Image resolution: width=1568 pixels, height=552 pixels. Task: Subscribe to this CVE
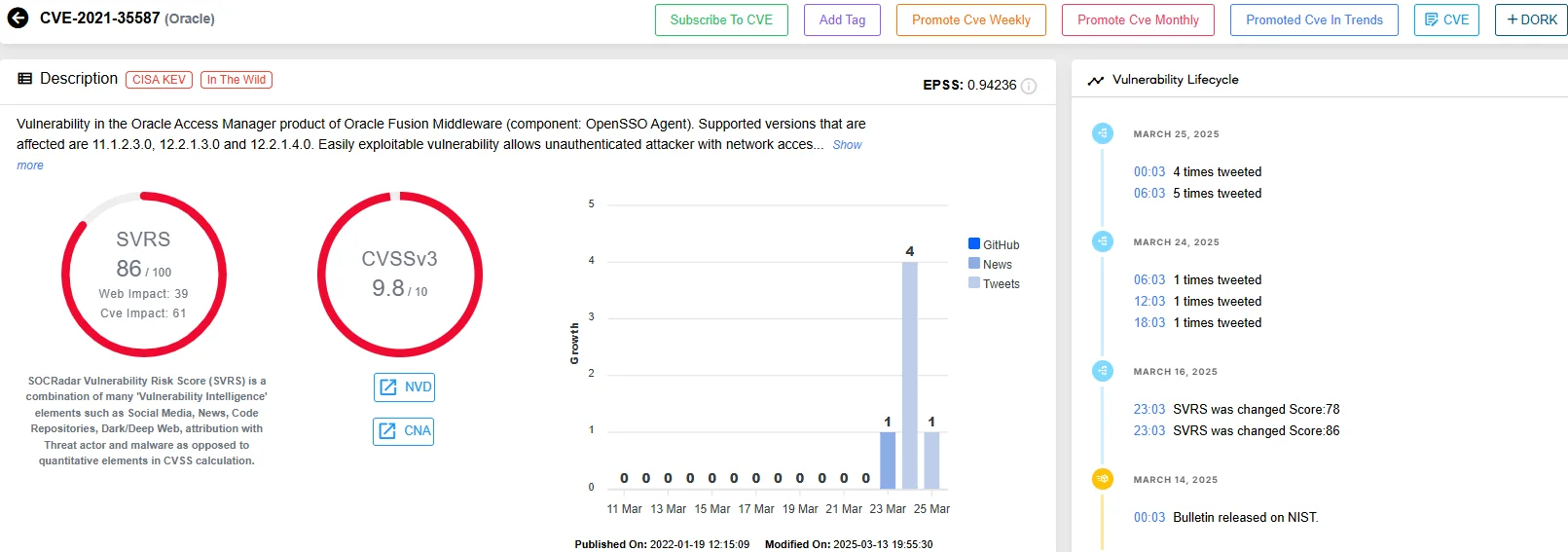[721, 19]
